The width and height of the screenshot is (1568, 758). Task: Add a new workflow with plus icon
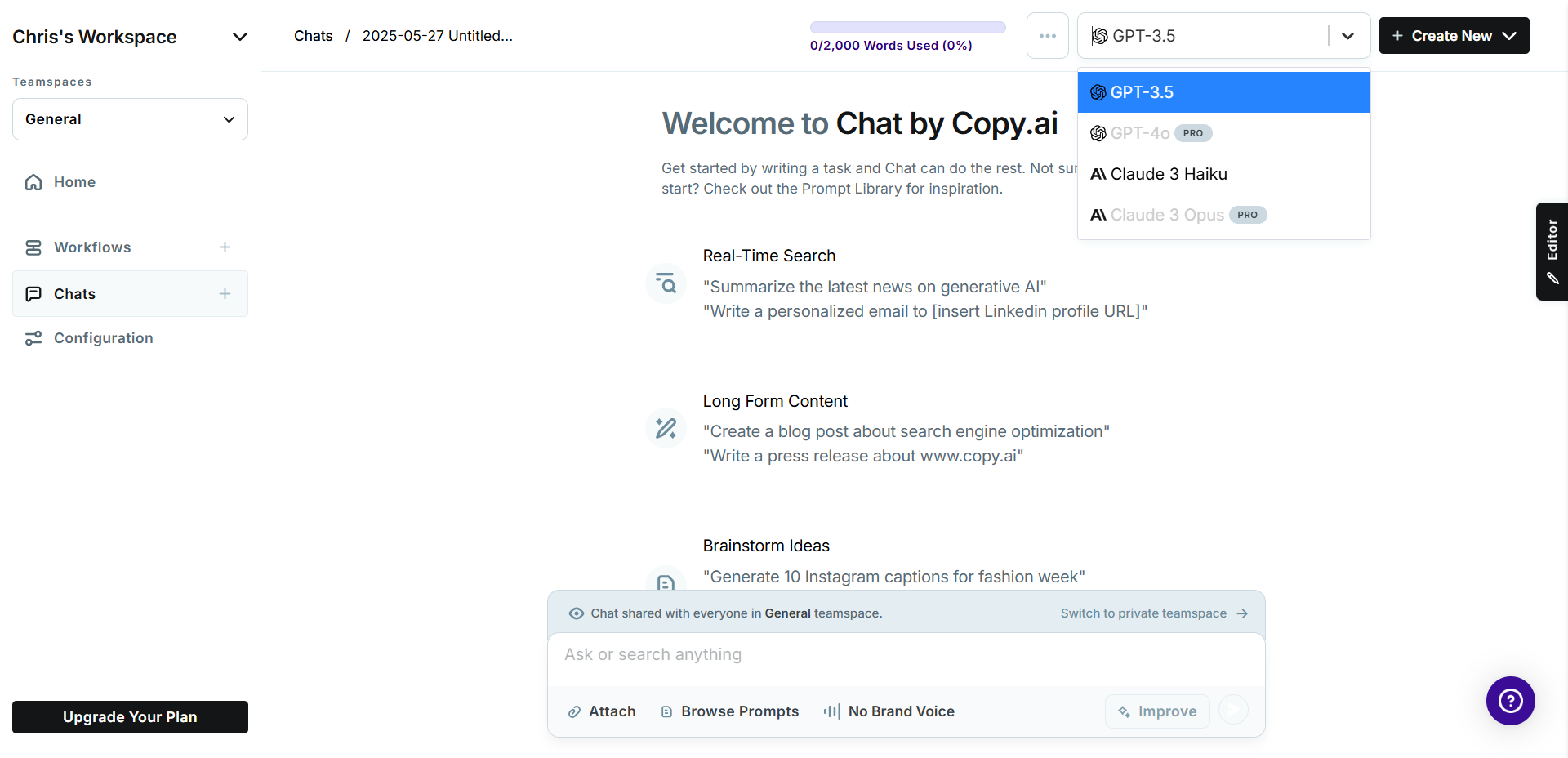[225, 247]
